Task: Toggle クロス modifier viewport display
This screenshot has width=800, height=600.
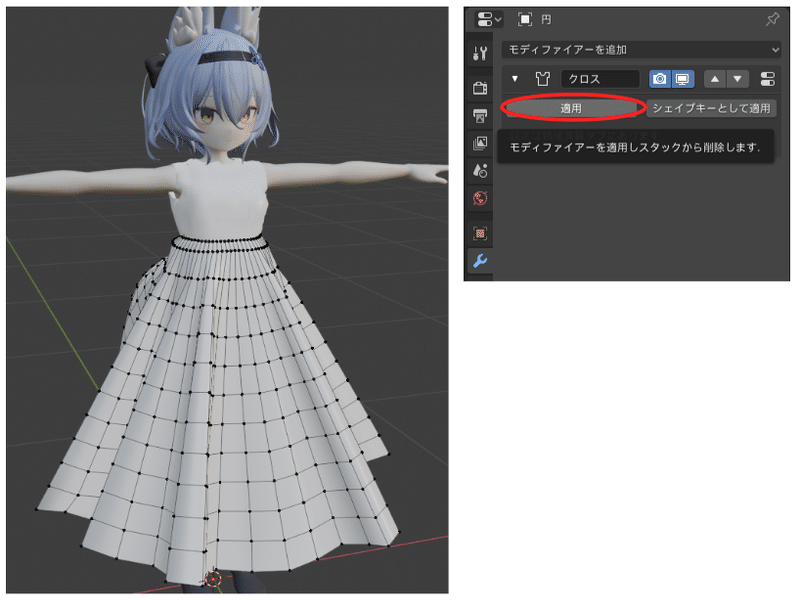Action: (x=683, y=79)
